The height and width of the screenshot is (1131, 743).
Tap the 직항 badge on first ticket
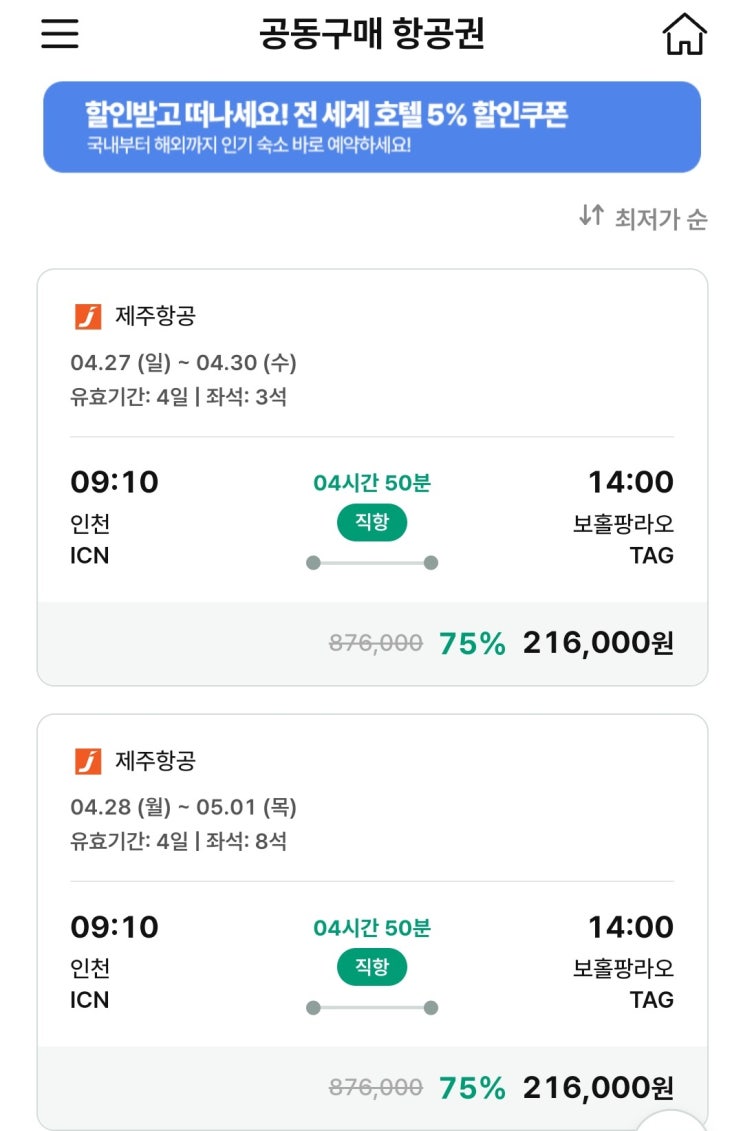click(372, 523)
